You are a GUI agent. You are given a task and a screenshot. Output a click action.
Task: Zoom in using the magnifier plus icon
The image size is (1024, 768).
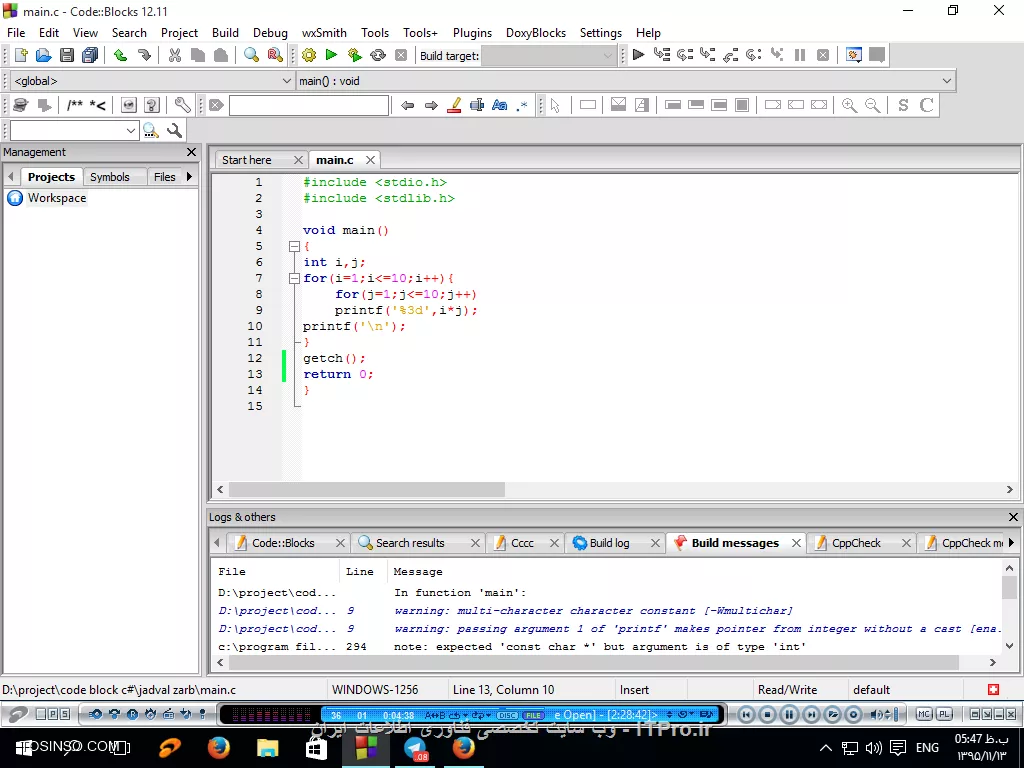[849, 105]
